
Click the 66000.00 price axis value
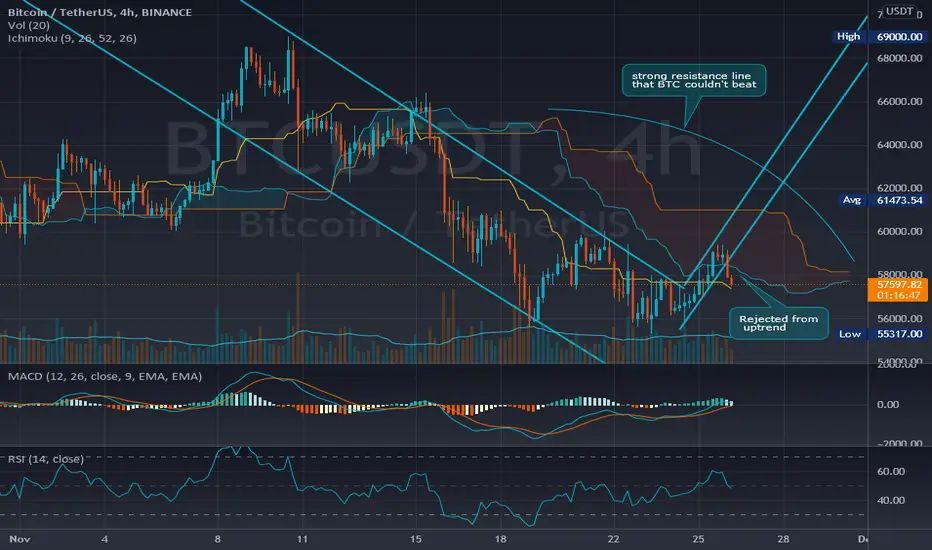[x=899, y=102]
